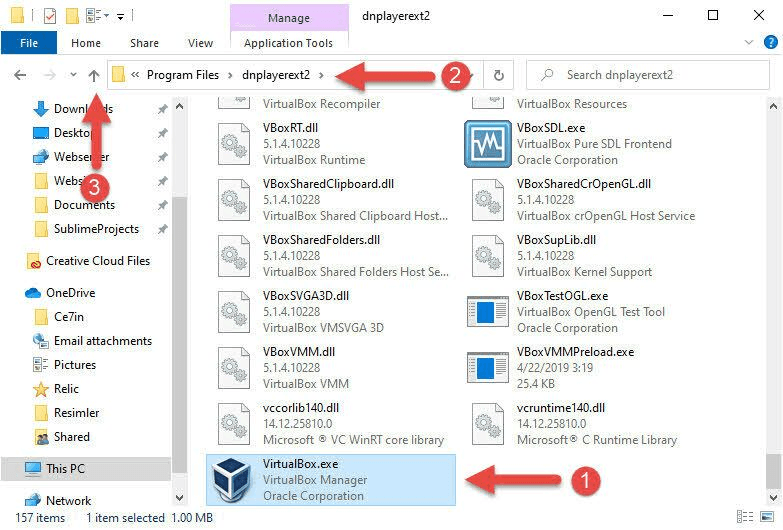This screenshot has width=783, height=530.
Task: Click the file list scroll down arrow
Action: [x=773, y=498]
